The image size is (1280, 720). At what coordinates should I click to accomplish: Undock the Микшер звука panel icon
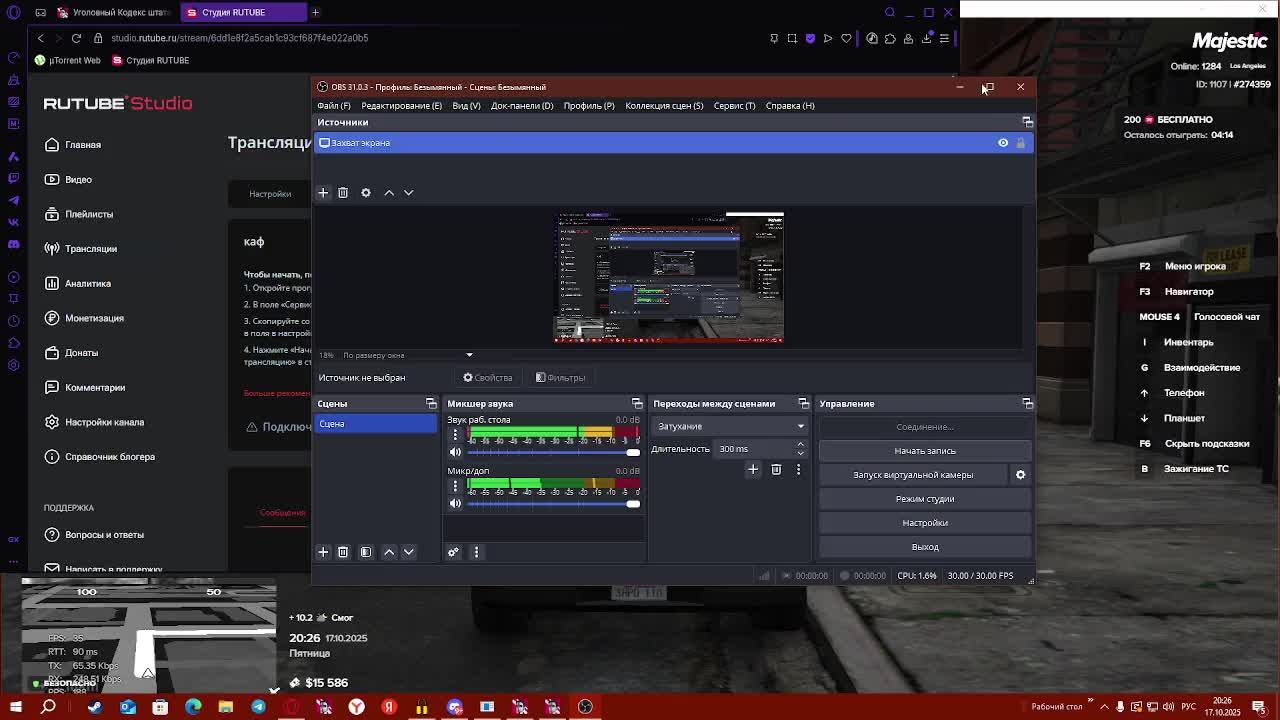[637, 404]
